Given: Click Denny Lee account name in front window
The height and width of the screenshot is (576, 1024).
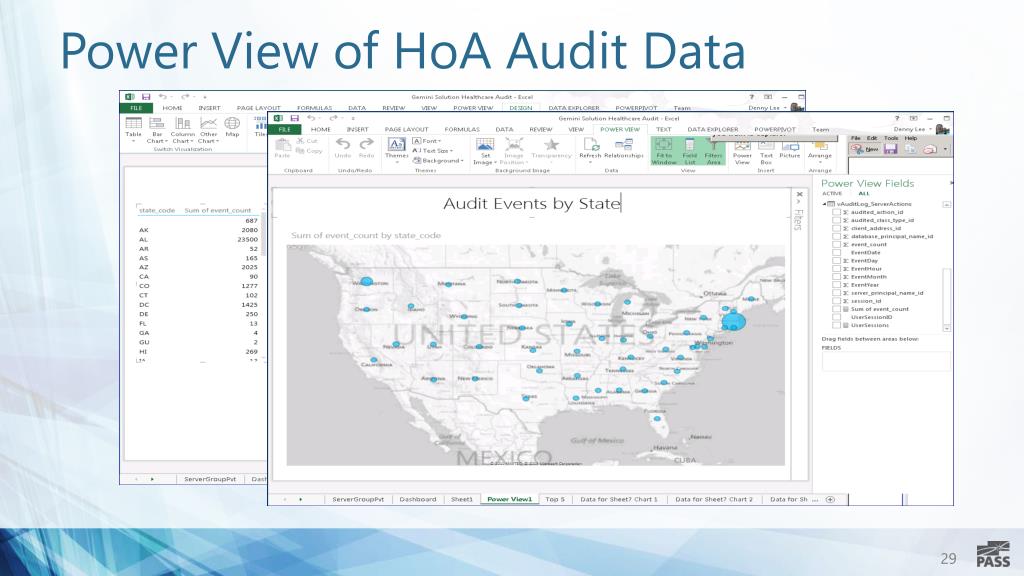Looking at the screenshot, I should [x=909, y=129].
